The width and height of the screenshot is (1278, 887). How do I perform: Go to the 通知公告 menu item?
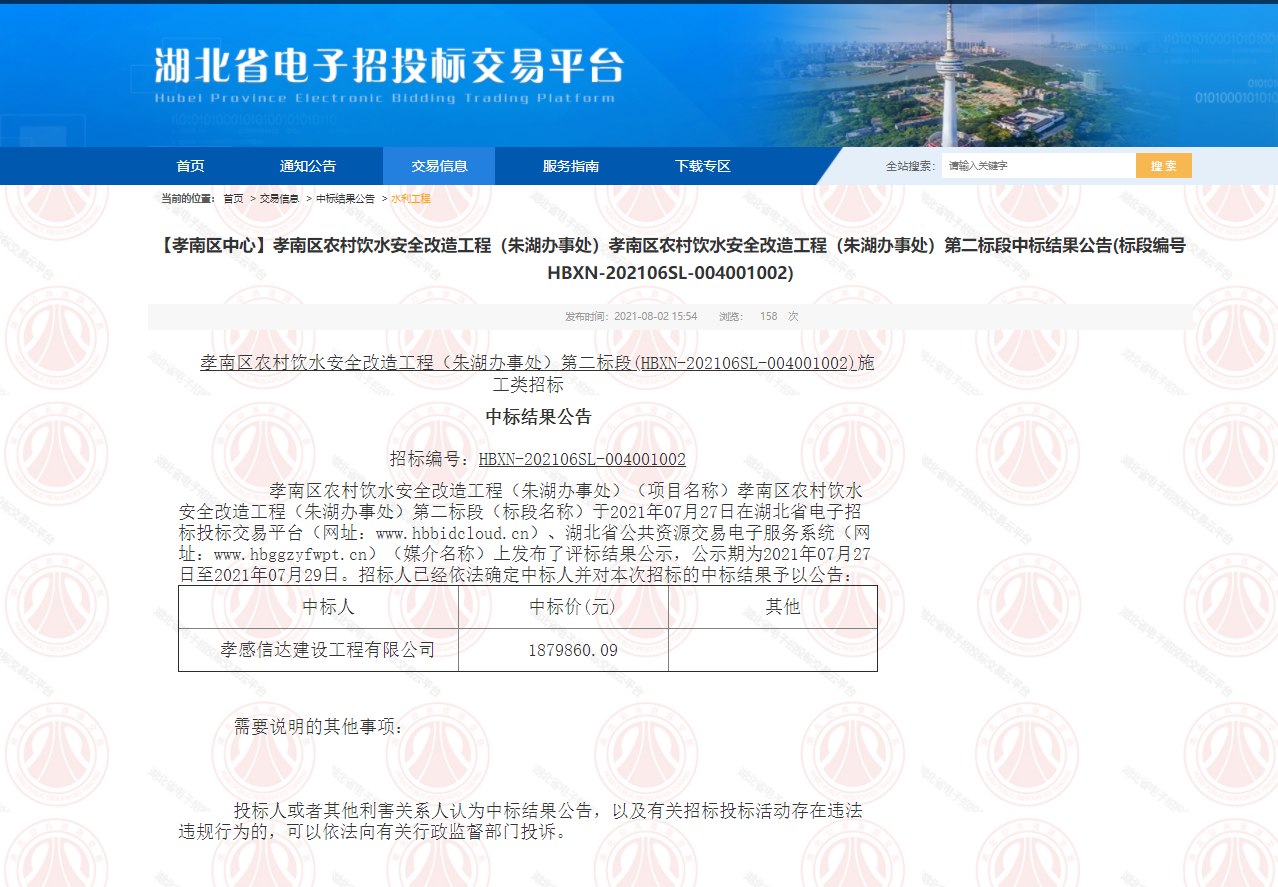[308, 166]
